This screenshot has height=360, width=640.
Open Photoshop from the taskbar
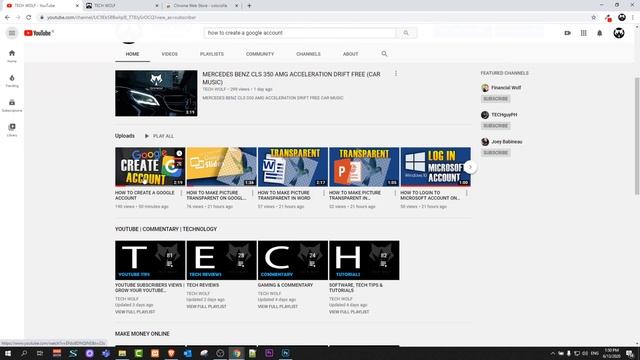tap(285, 353)
